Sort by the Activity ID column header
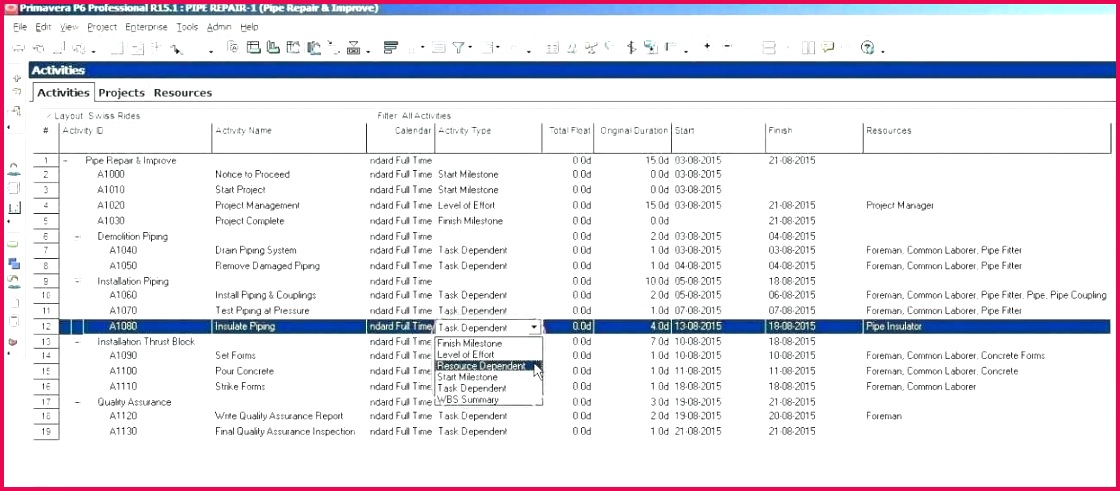Viewport: 1120px width, 491px height. click(136, 137)
